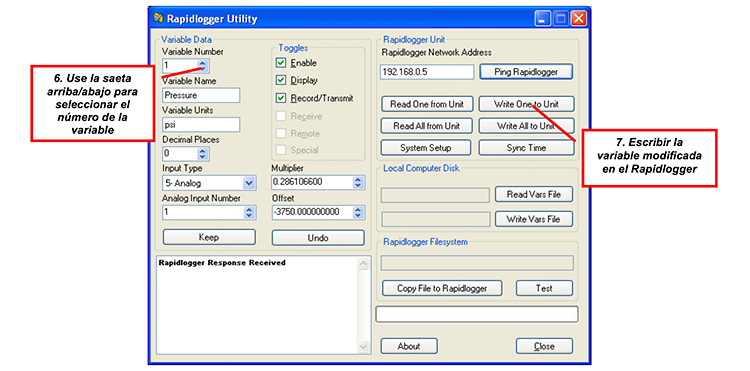Image resolution: width=750 pixels, height=371 pixels.
Task: Click the Offset value field
Action: click(x=312, y=212)
